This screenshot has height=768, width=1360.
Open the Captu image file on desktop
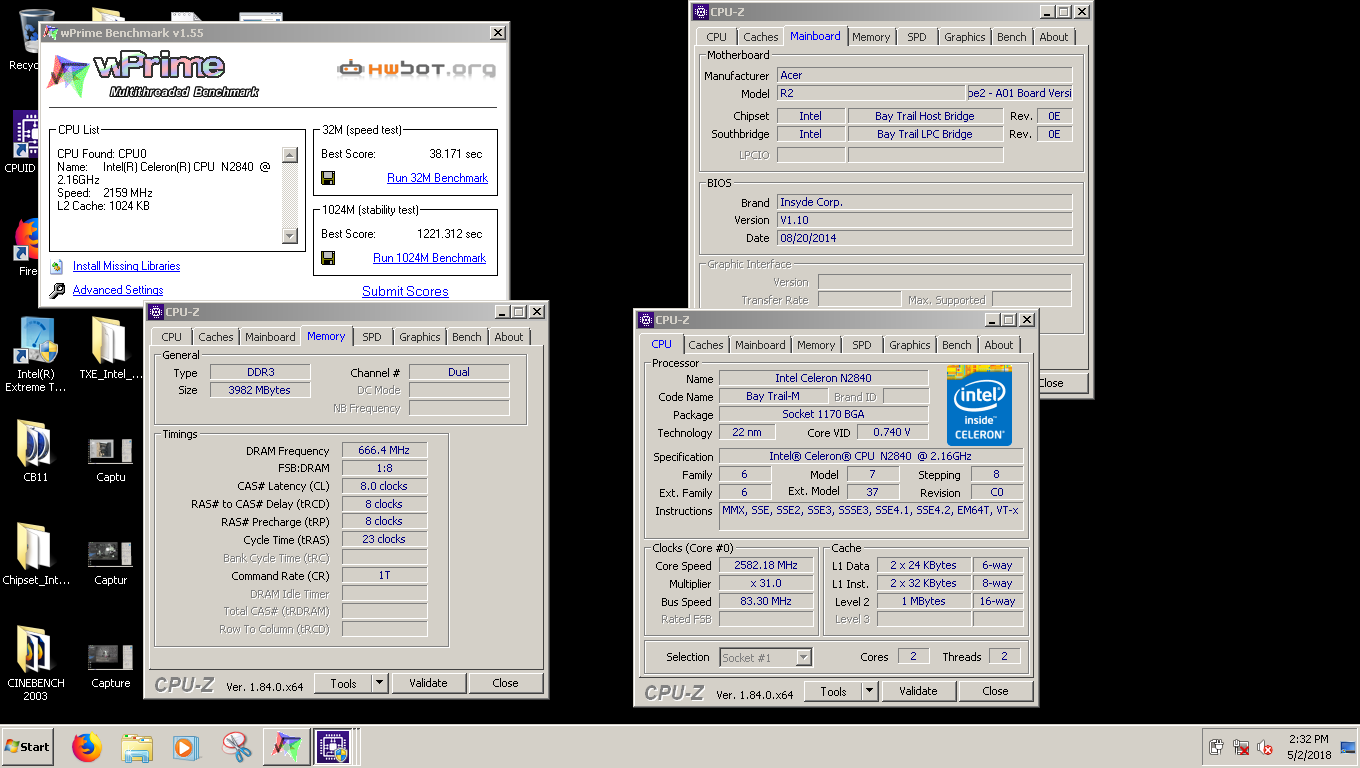pos(110,459)
